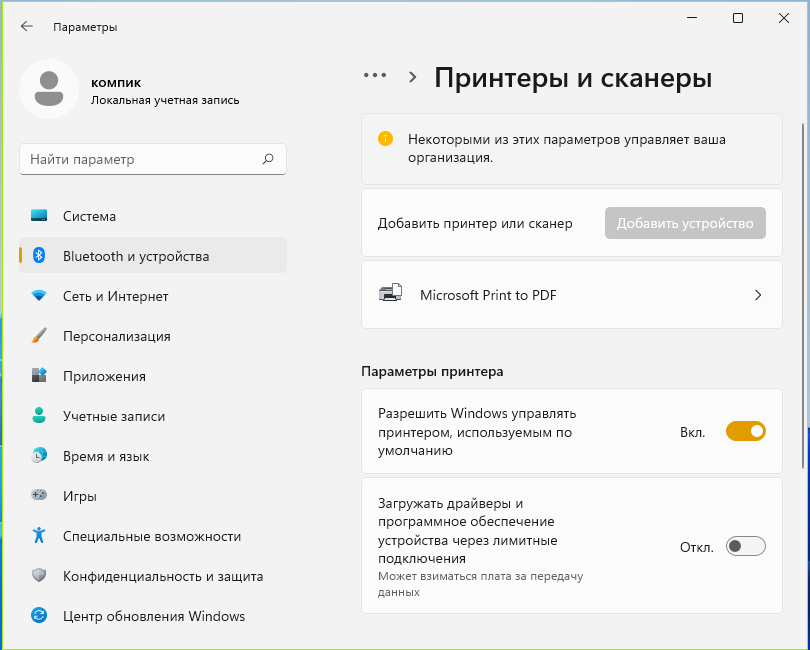Image resolution: width=810 pixels, height=650 pixels.
Task: Click the компик user avatar
Action: (x=49, y=89)
